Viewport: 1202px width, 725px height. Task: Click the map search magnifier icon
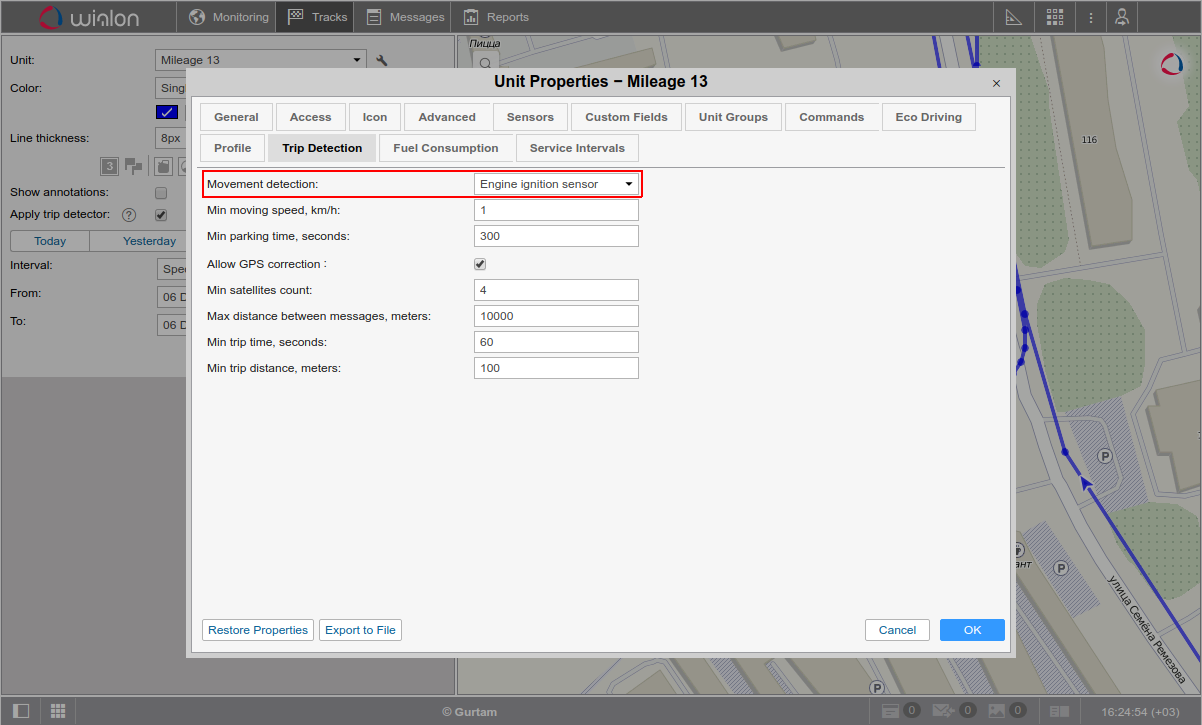click(x=485, y=64)
